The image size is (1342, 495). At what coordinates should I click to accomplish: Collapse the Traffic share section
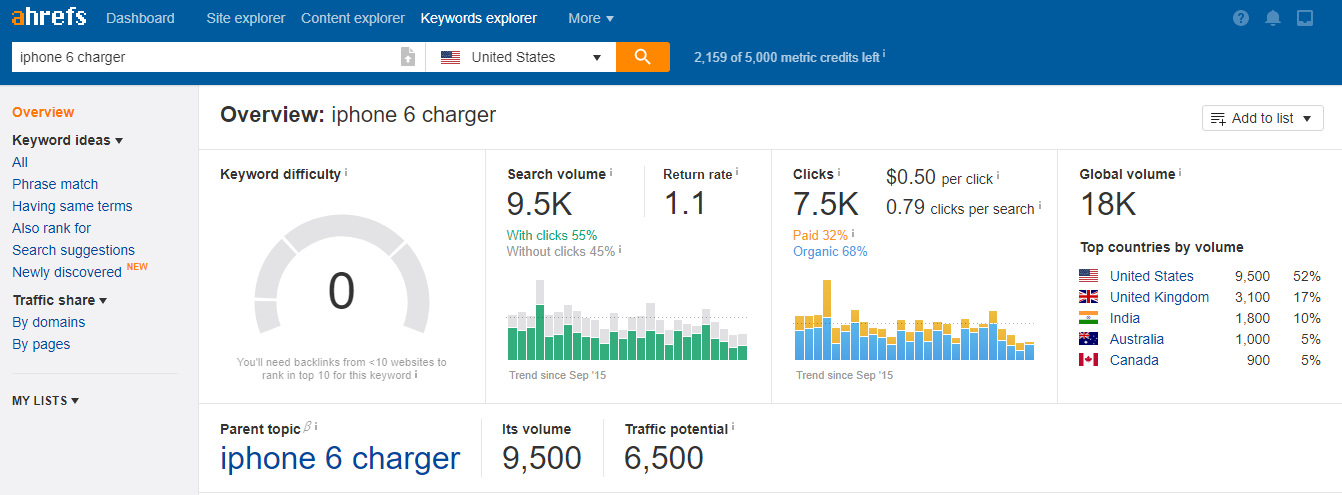tap(60, 300)
